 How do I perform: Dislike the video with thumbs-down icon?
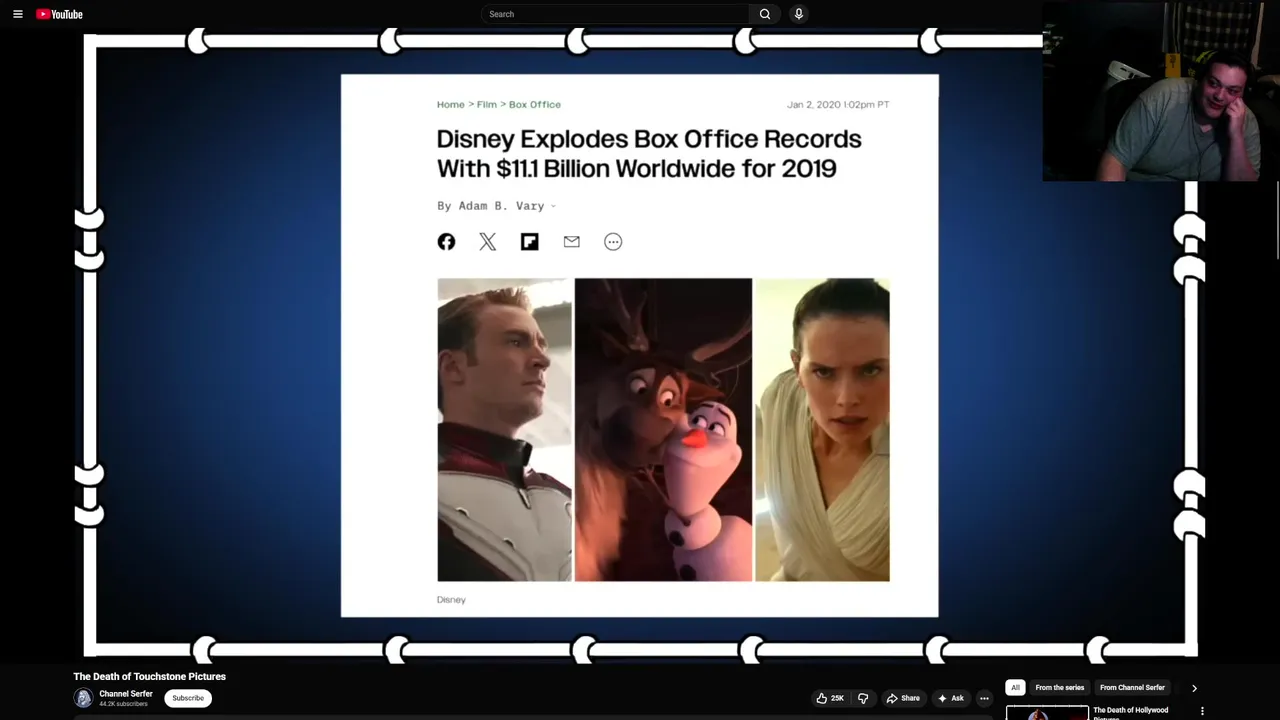tap(863, 698)
